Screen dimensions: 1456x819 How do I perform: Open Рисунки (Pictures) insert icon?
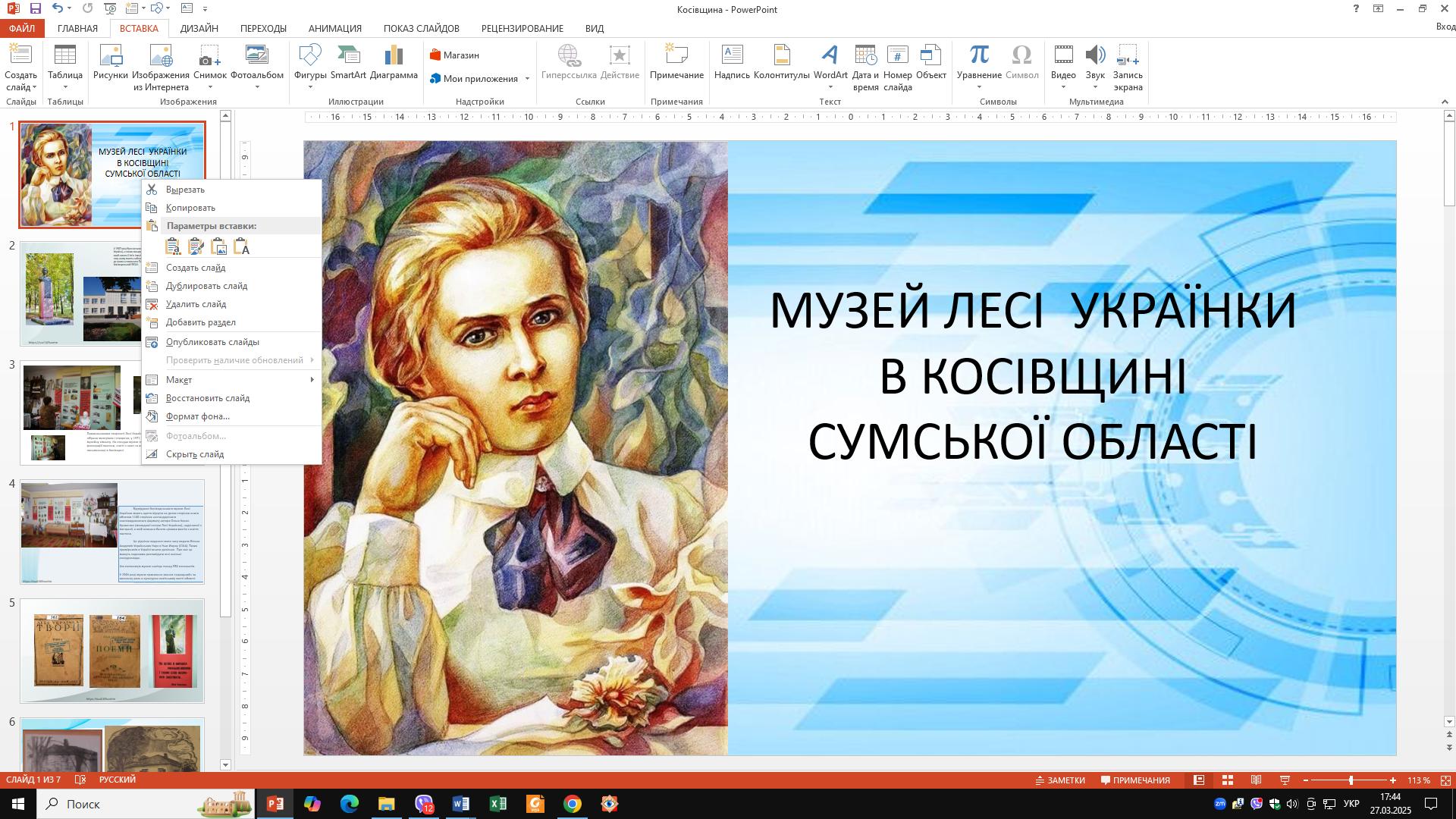(111, 61)
